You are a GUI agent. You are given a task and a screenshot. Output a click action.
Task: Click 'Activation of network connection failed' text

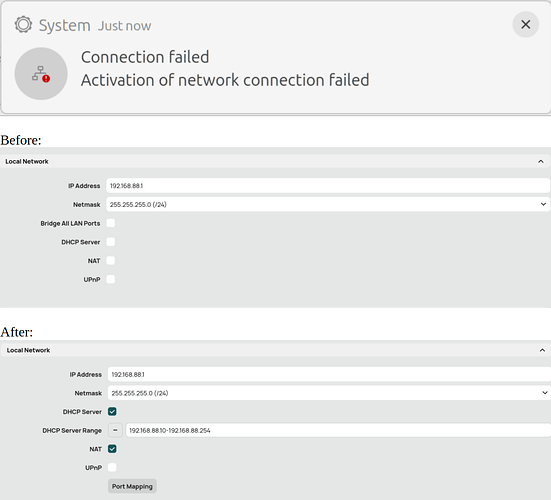[x=225, y=80]
